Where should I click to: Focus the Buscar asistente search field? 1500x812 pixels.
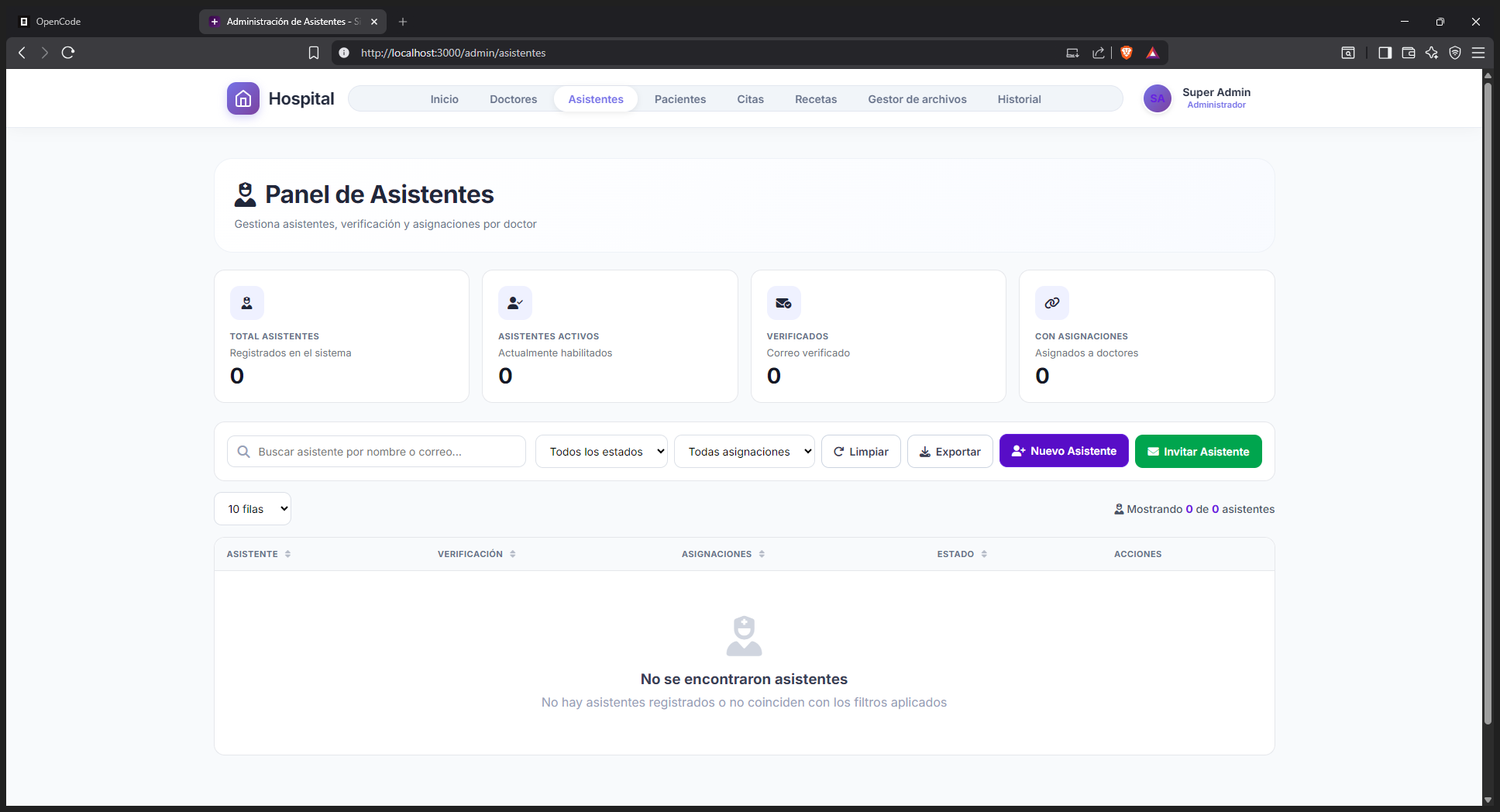[x=377, y=452]
